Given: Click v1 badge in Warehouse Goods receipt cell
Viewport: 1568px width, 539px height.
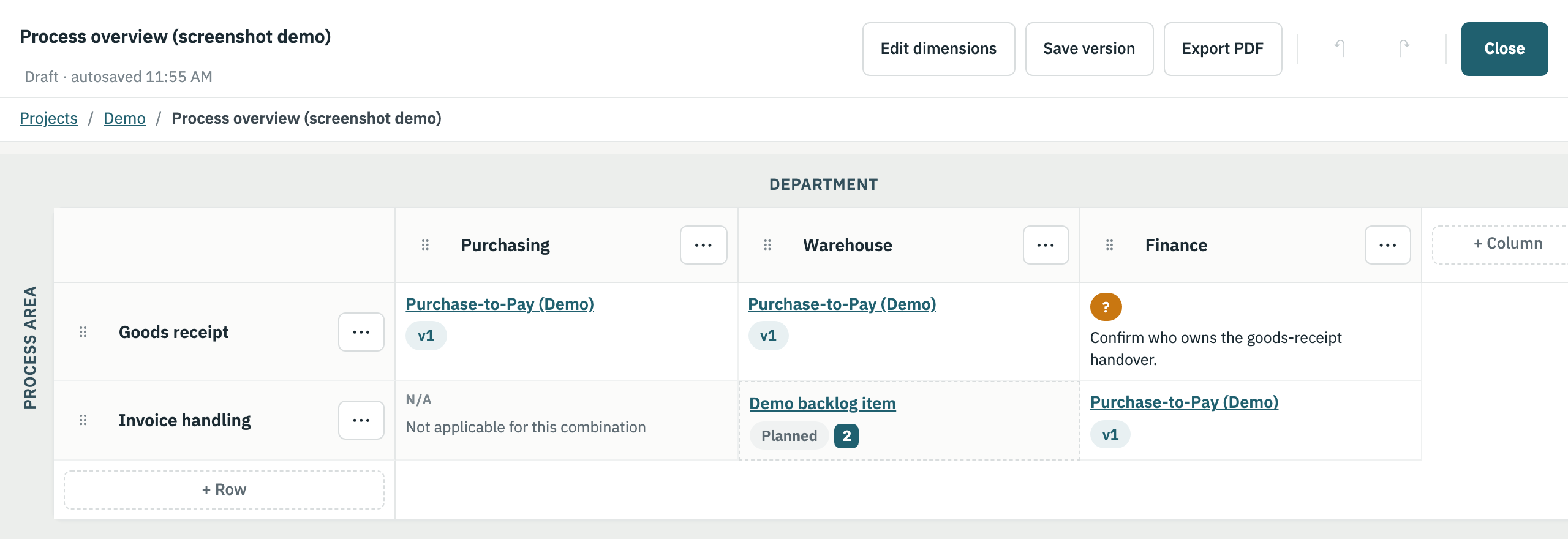Looking at the screenshot, I should (x=768, y=336).
